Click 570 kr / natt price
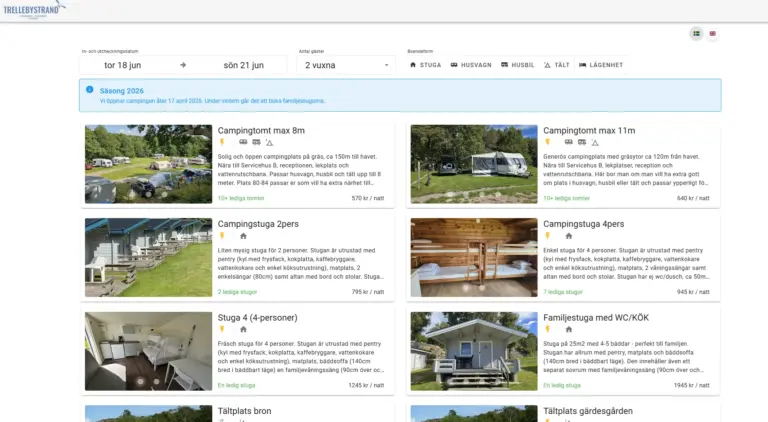The width and height of the screenshot is (768, 422). click(368, 198)
